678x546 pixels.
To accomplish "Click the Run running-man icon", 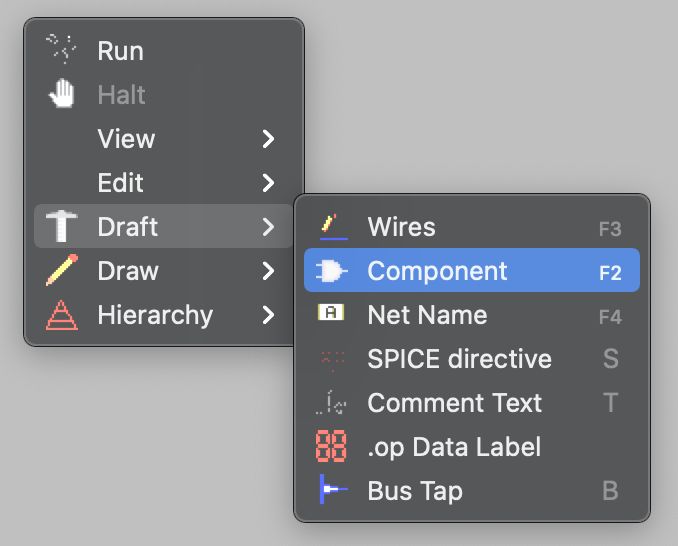I will tap(62, 50).
